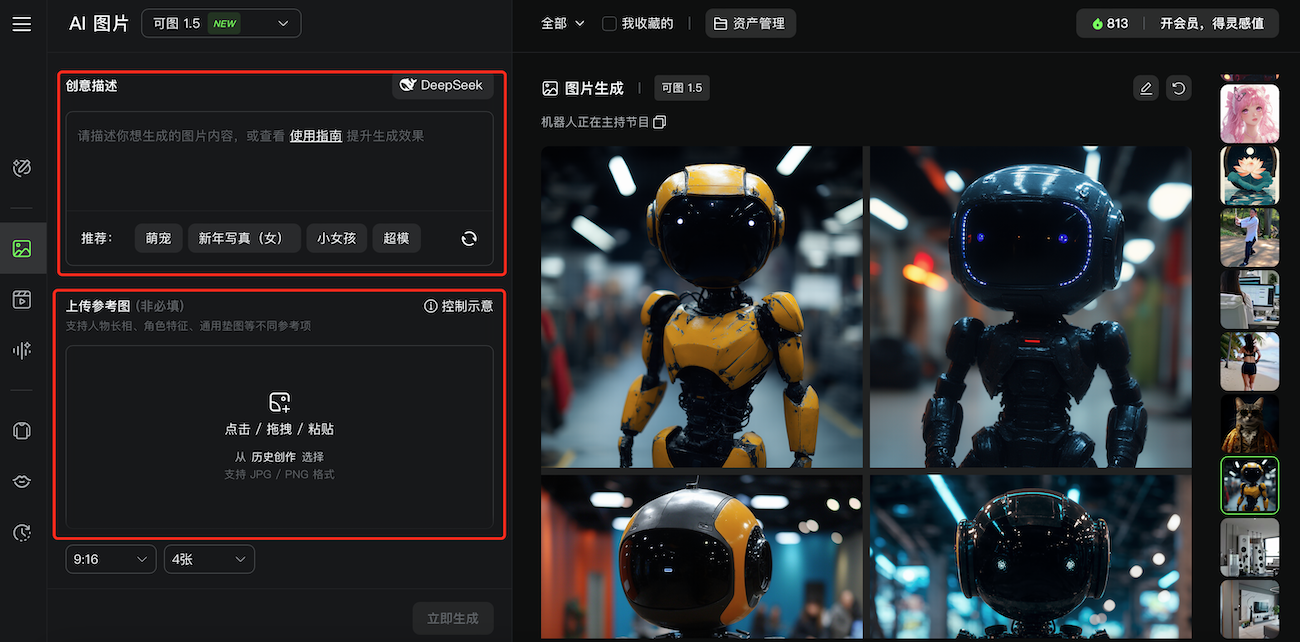Click the regenerate arrow icon above results
1300x642 pixels.
[x=1179, y=88]
